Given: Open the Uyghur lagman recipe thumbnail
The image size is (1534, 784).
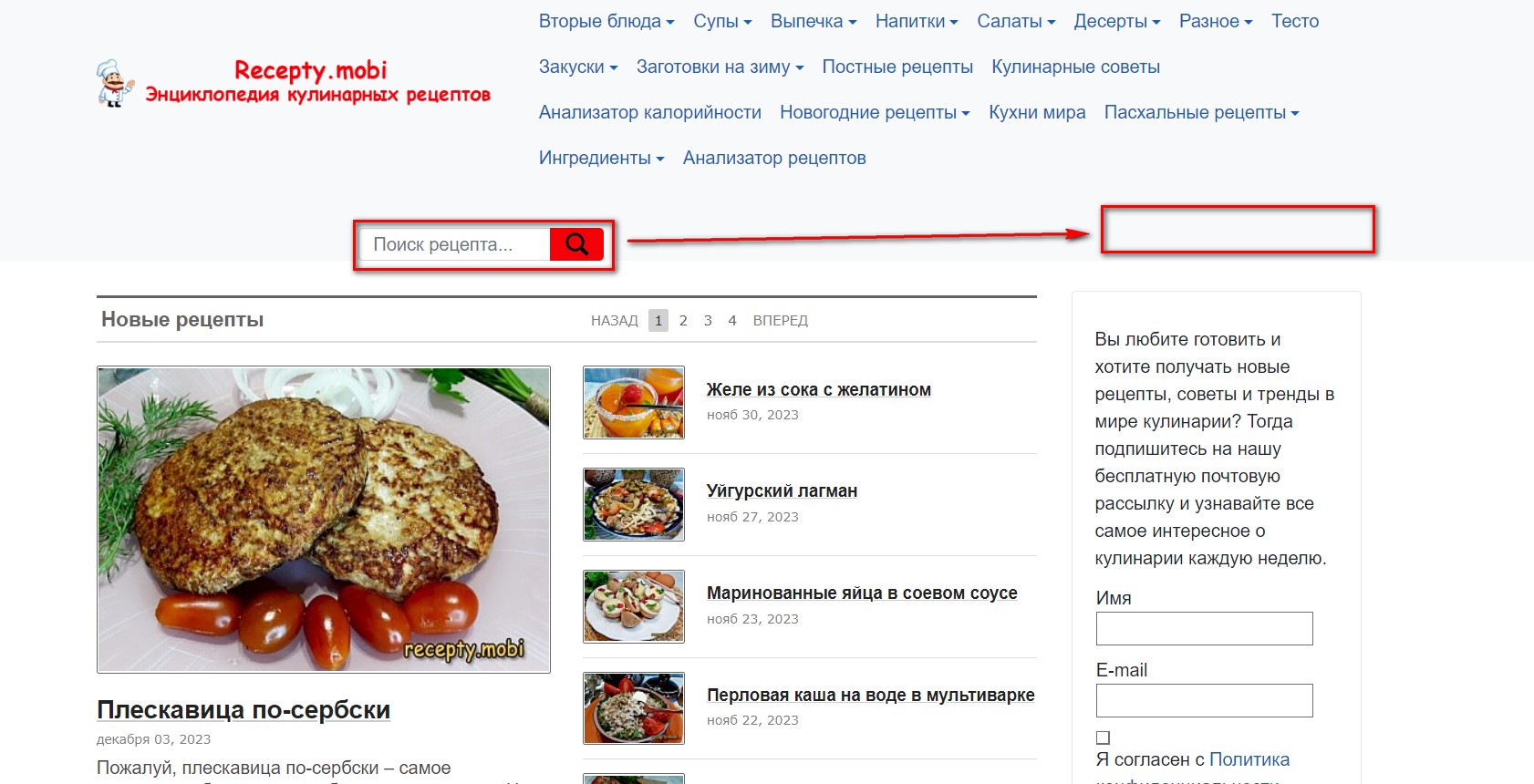Looking at the screenshot, I should (634, 505).
